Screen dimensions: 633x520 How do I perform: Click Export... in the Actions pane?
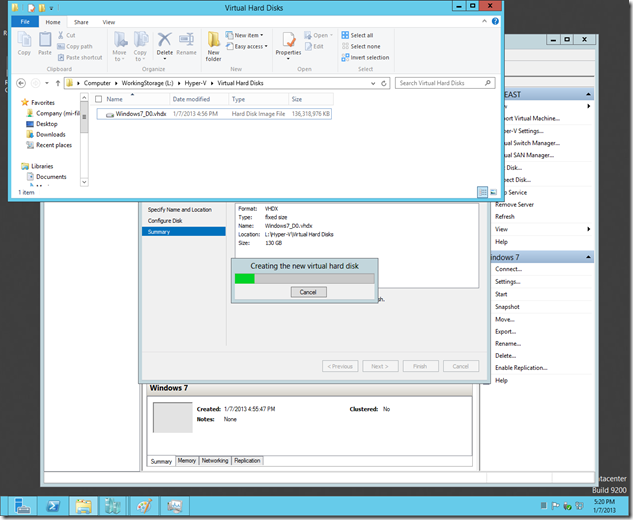[505, 331]
